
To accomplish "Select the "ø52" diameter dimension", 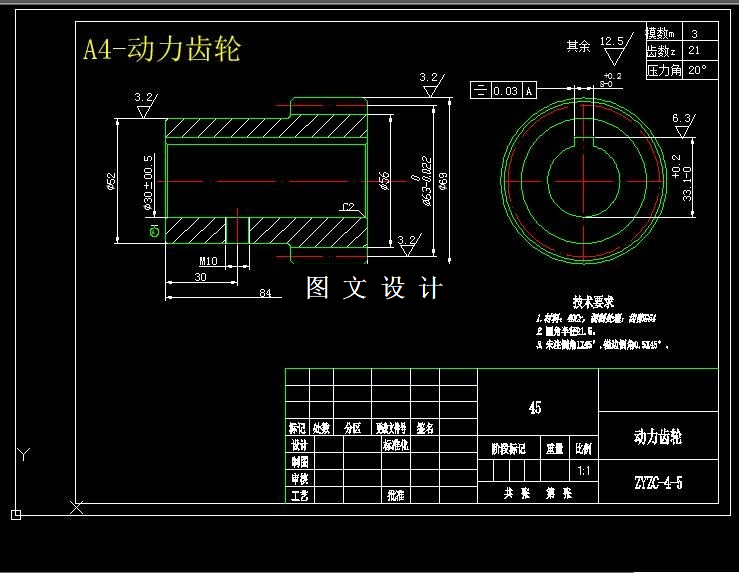I will click(111, 181).
